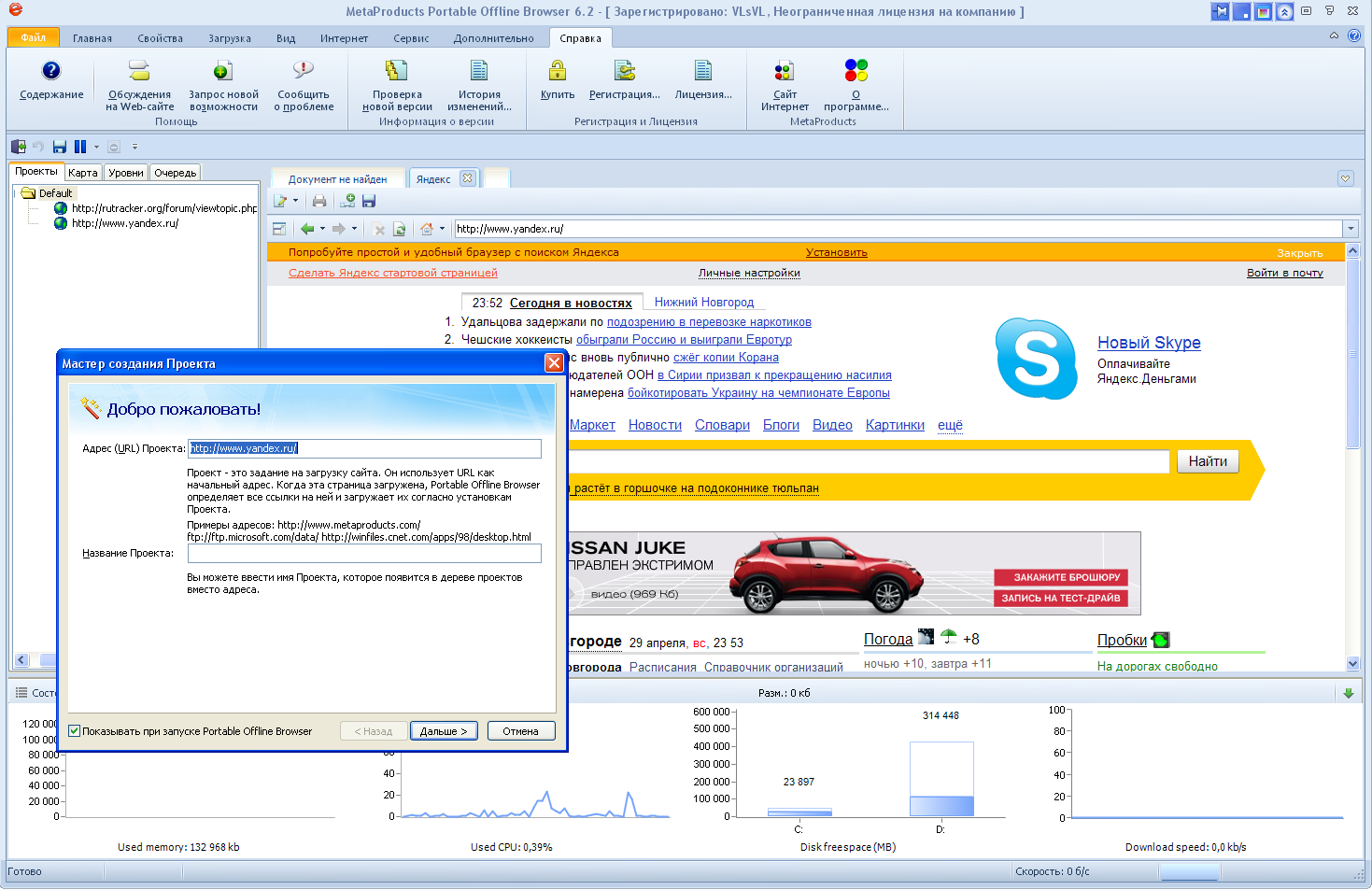Open the home icon dropdown arrow
The height and width of the screenshot is (890, 1372).
pyautogui.click(x=442, y=229)
